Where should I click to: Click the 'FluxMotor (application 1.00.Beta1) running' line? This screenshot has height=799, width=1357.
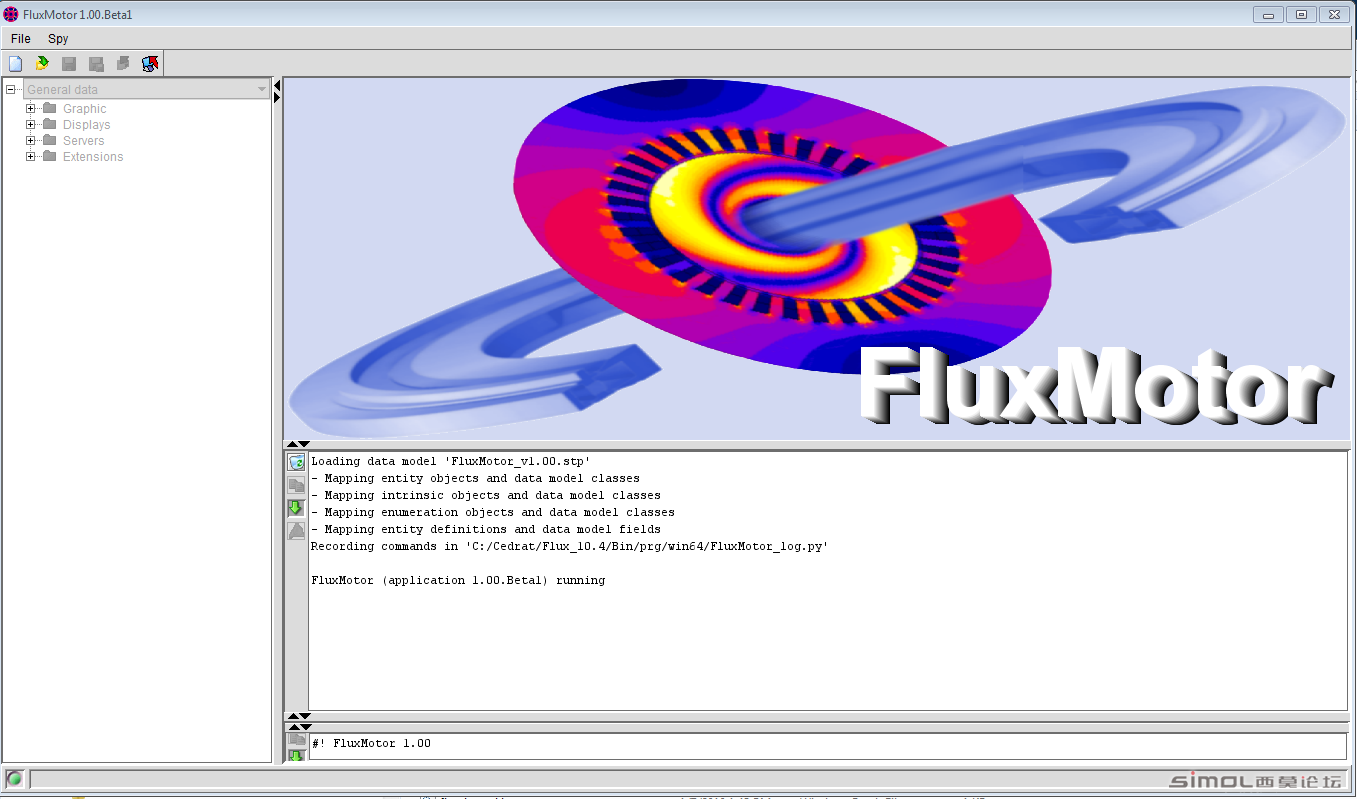click(458, 581)
